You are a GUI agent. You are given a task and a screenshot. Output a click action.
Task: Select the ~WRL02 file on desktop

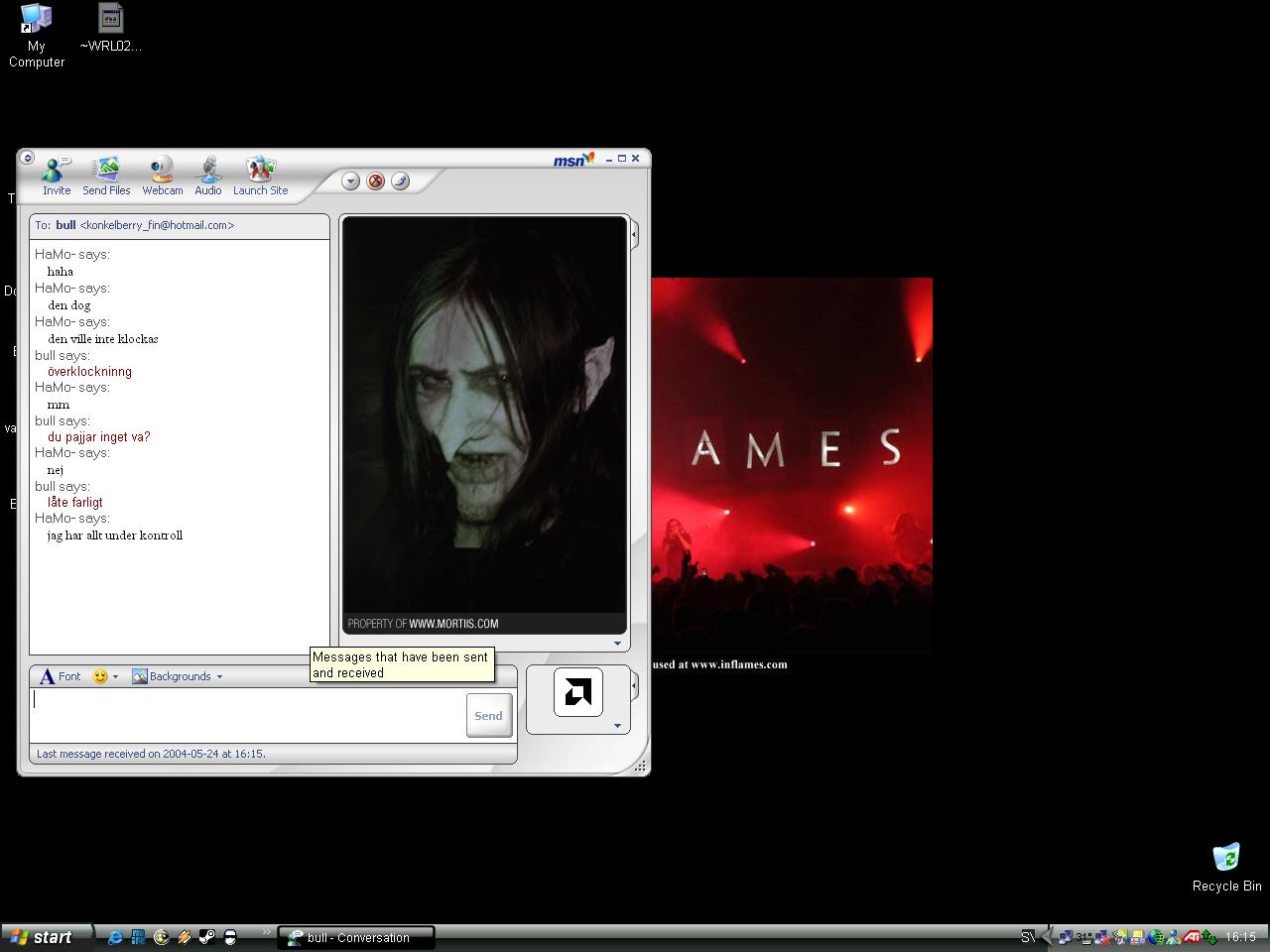110,28
